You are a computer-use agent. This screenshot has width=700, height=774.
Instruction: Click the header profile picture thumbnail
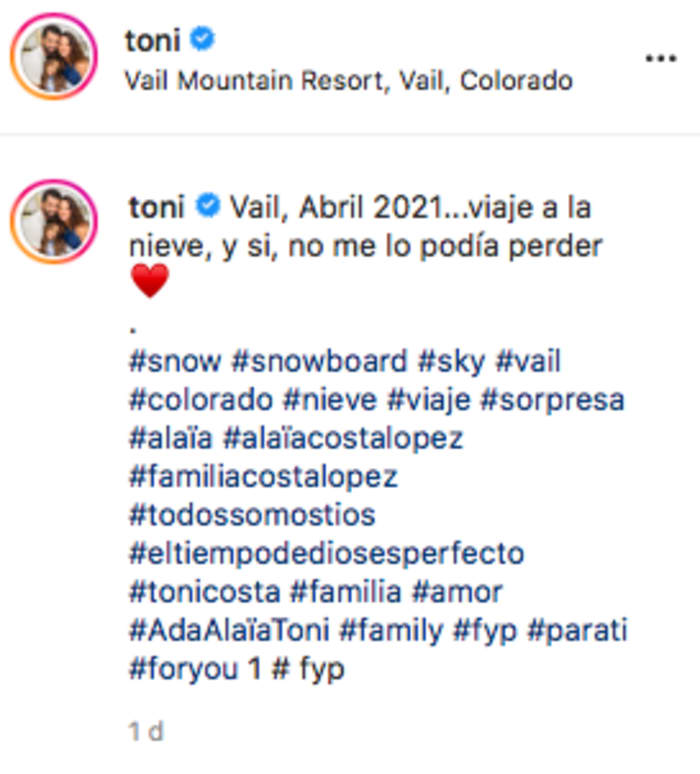pyautogui.click(x=53, y=57)
